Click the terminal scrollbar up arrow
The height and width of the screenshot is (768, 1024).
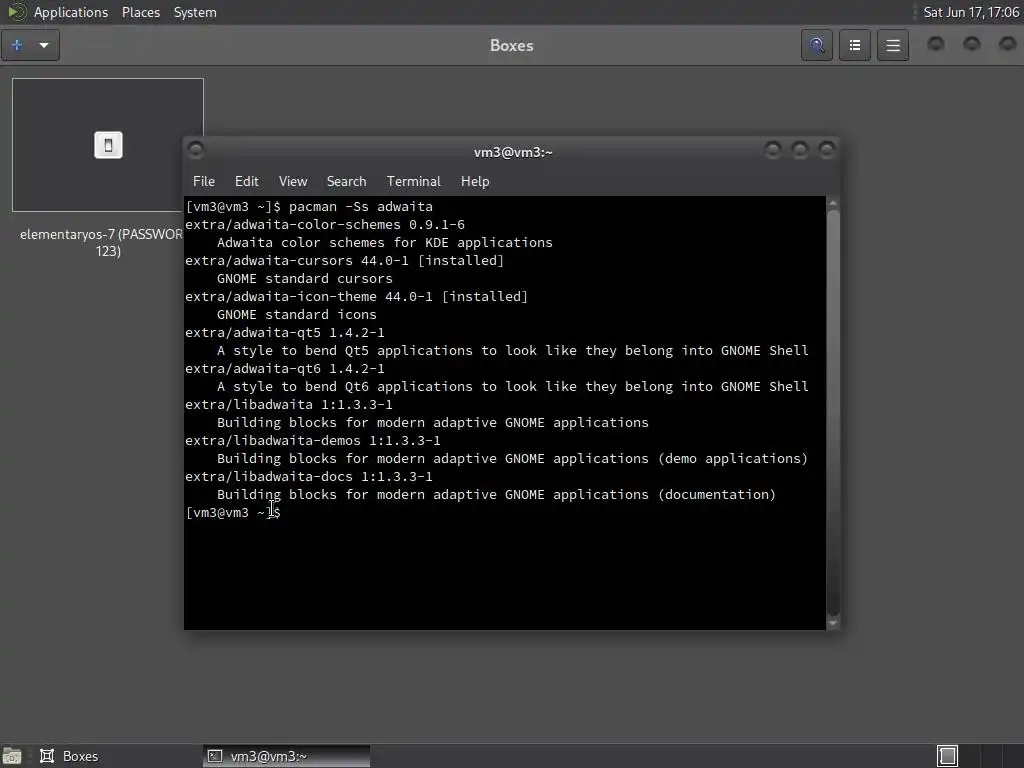(833, 204)
